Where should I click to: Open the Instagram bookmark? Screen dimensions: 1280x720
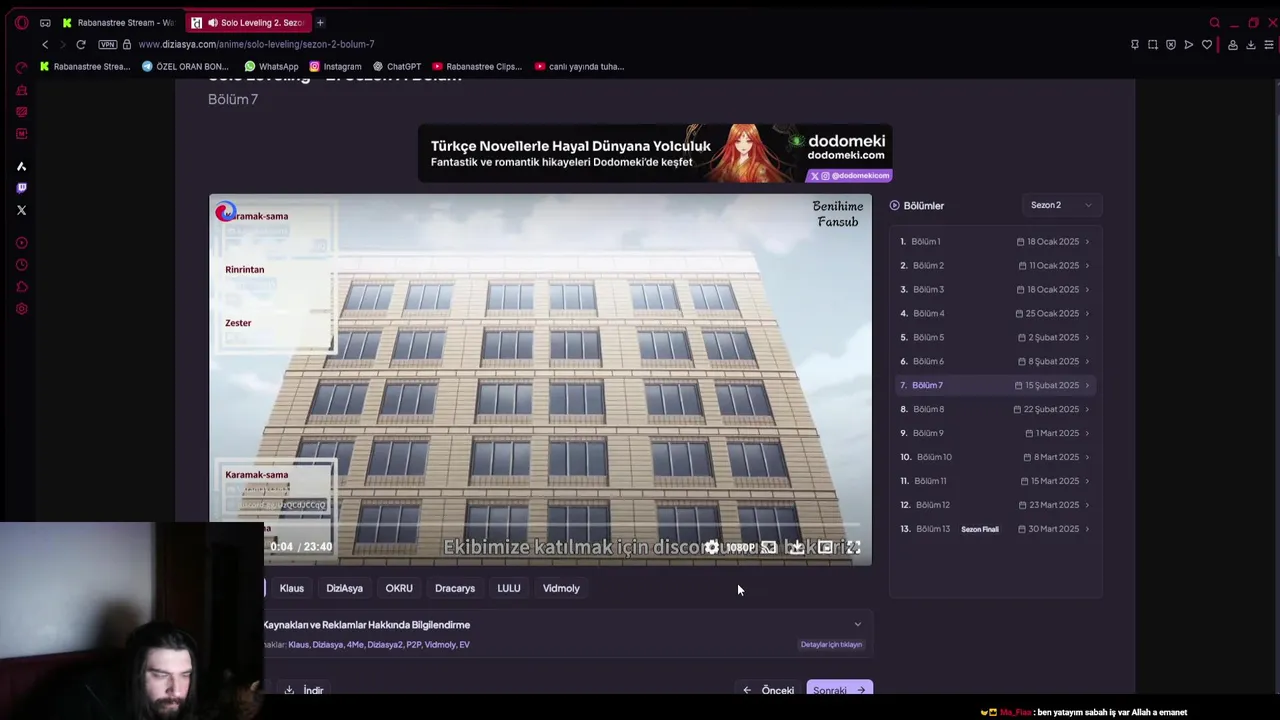(x=335, y=67)
